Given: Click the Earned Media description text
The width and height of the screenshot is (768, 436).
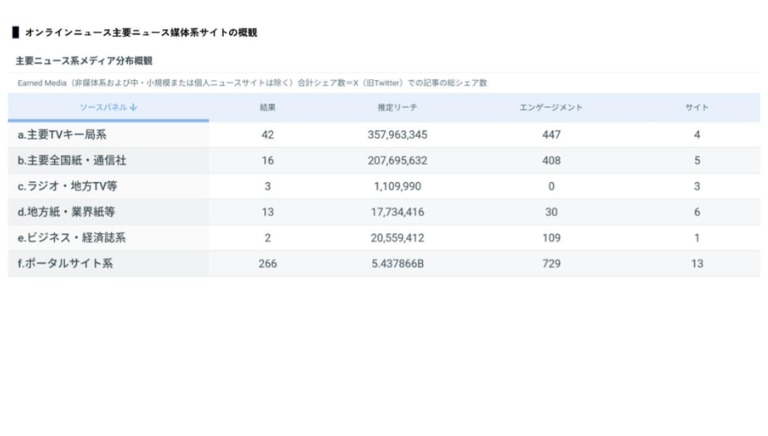Looking at the screenshot, I should (252, 83).
